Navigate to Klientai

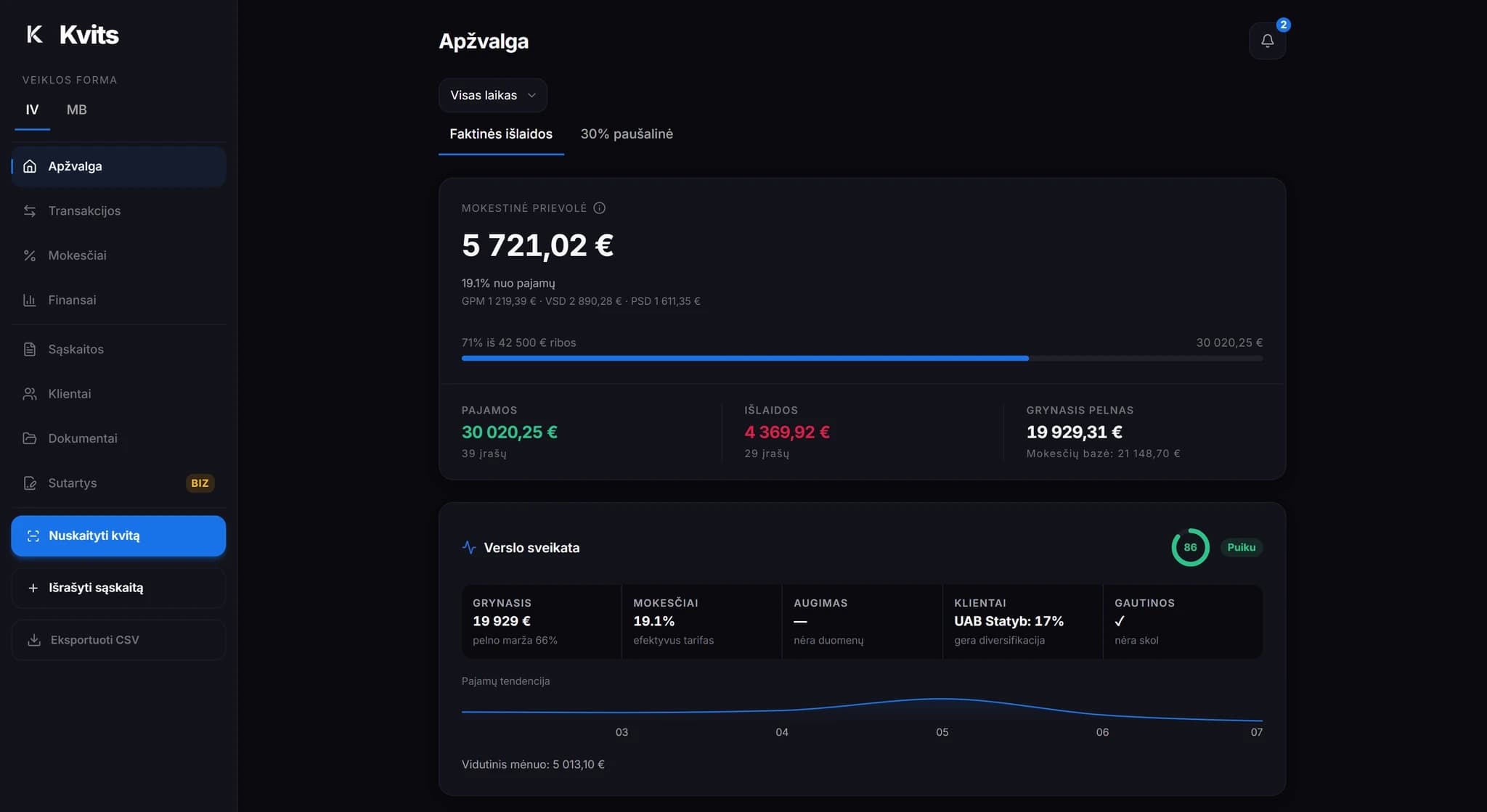[118, 394]
